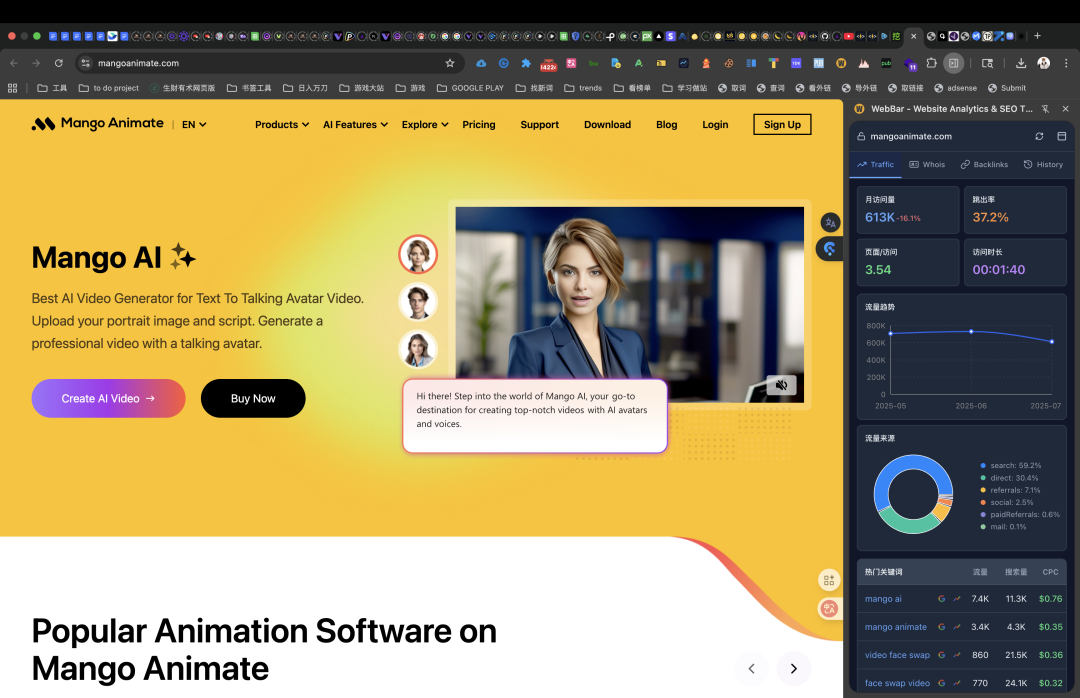The height and width of the screenshot is (698, 1080).
Task: Unmute the avatar video
Action: (x=781, y=385)
